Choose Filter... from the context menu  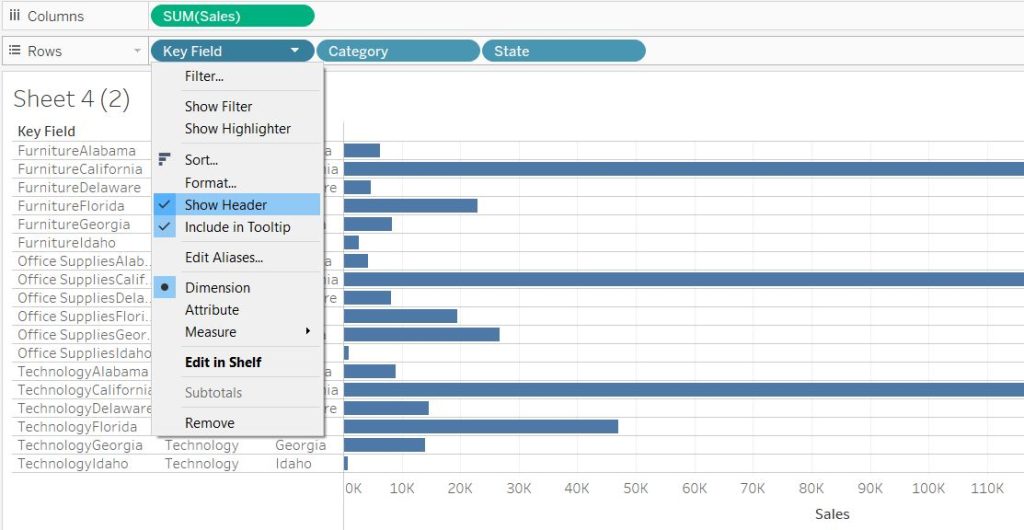(x=204, y=76)
